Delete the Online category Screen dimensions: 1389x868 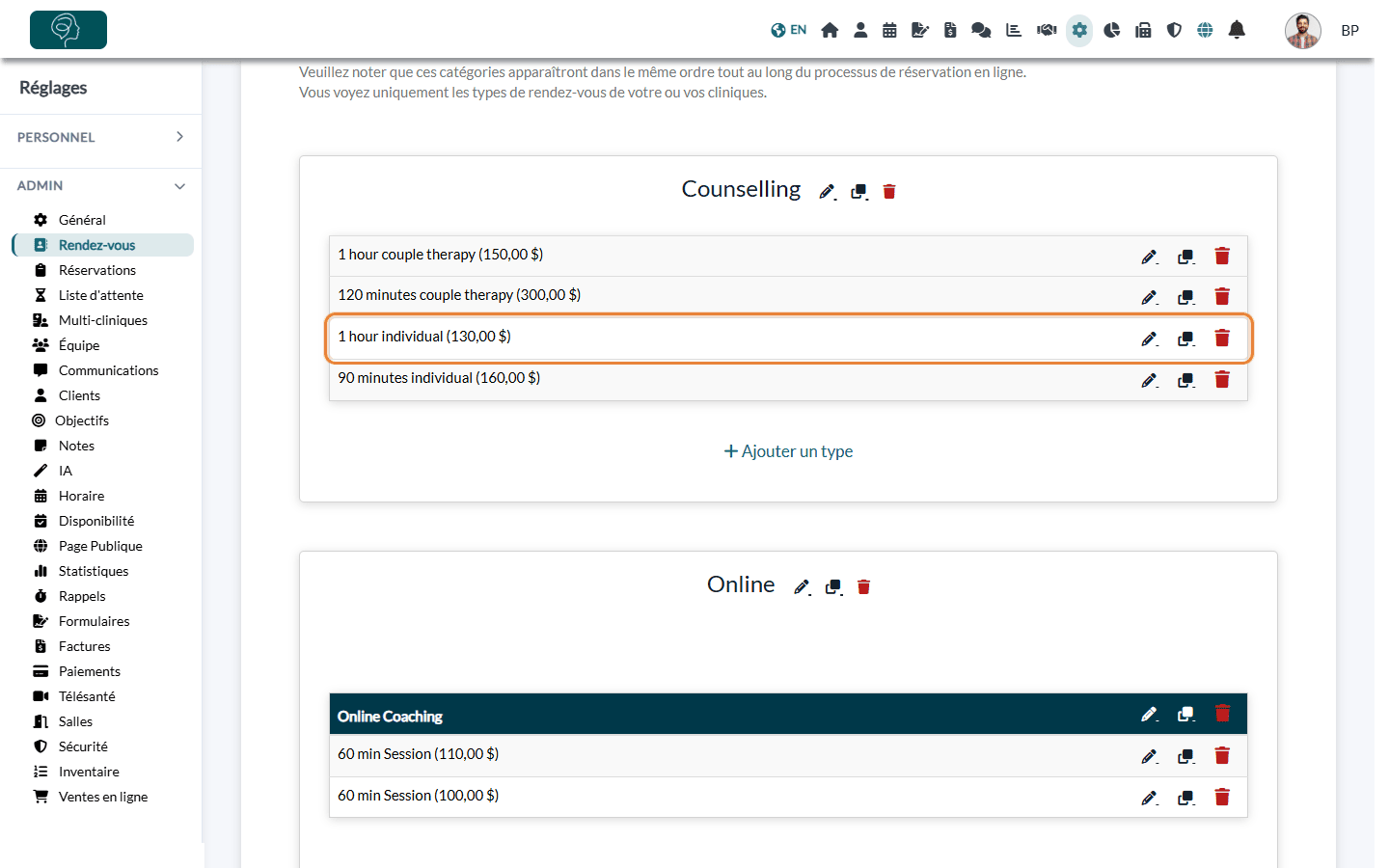864,587
